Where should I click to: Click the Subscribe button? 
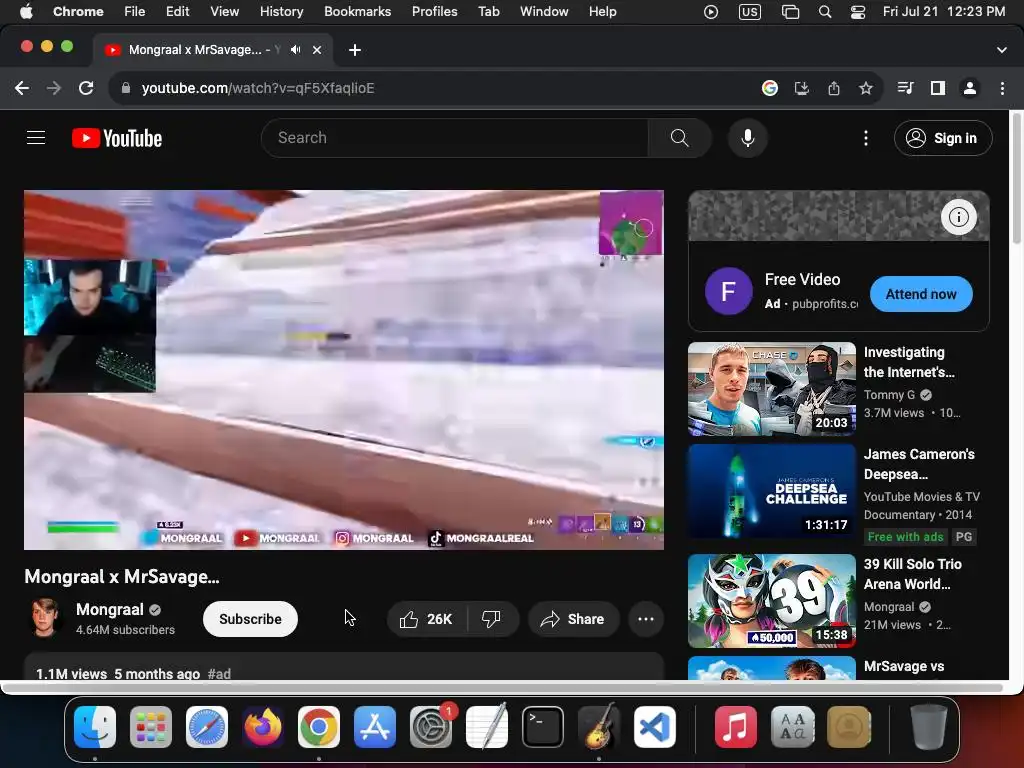point(250,619)
